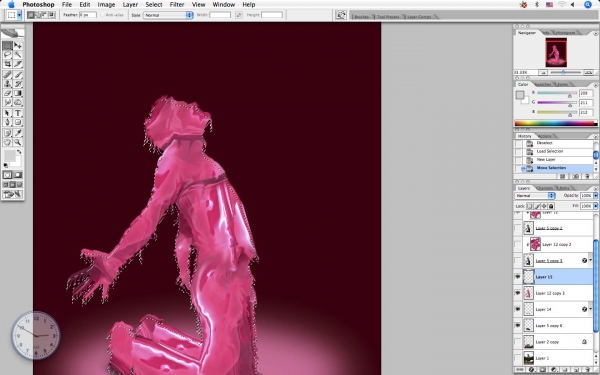600x375 pixels.
Task: Select the Slice tool
Action: coord(18,64)
